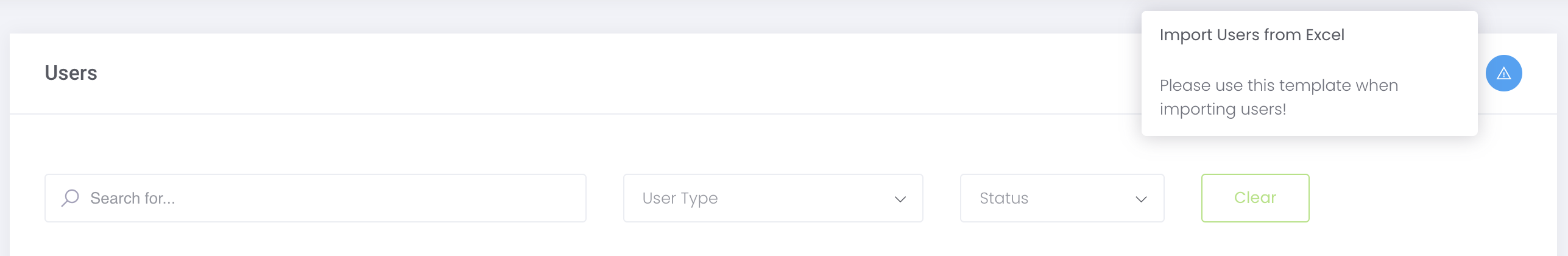The height and width of the screenshot is (256, 1568).
Task: Click the green 'Clear' label text
Action: coord(1255,197)
